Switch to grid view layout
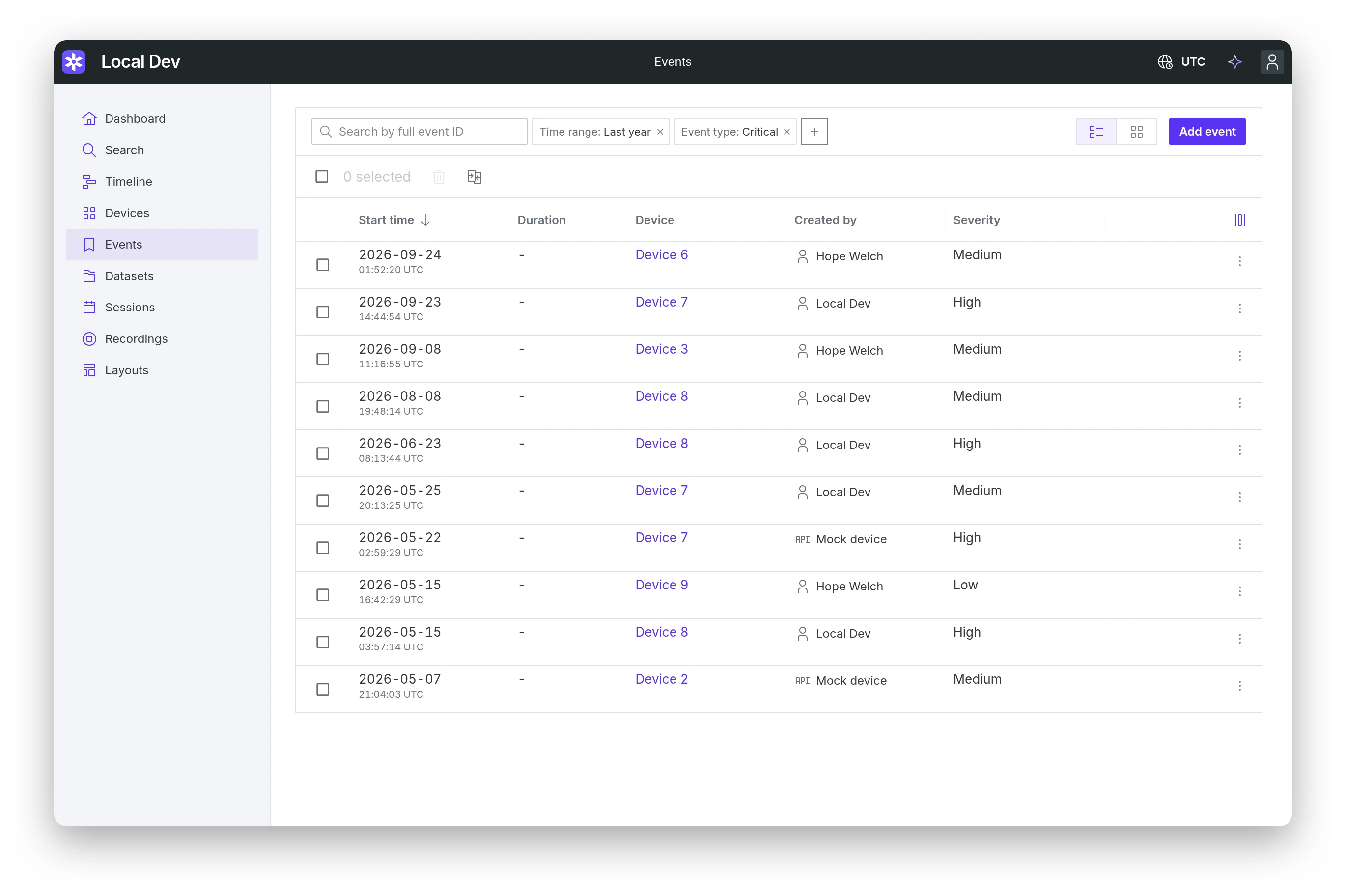1346x896 pixels. coord(1136,132)
